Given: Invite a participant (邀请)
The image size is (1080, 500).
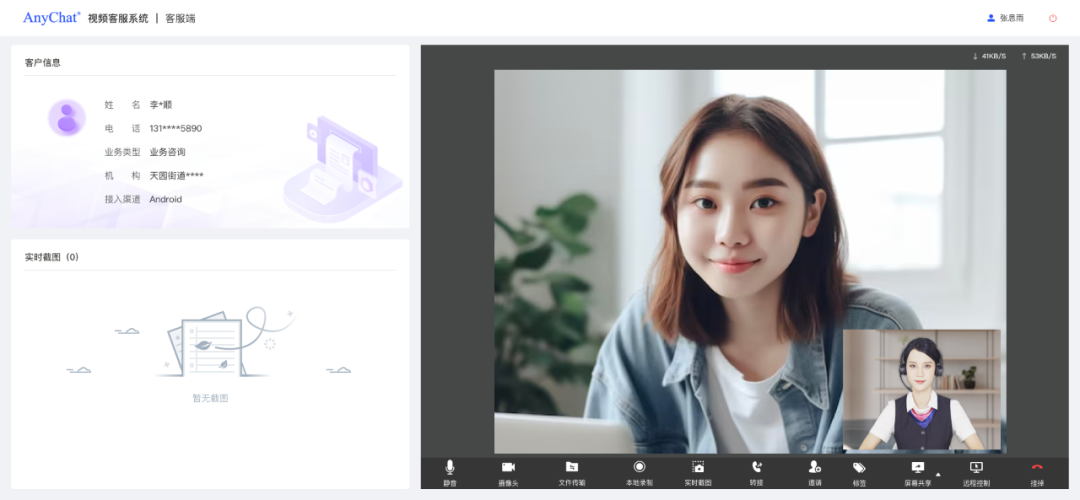Looking at the screenshot, I should pos(814,472).
